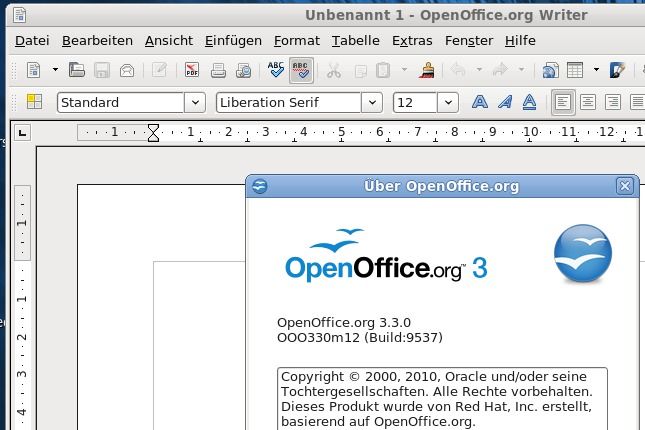Click the New document icon
The width and height of the screenshot is (645, 430).
coord(34,70)
